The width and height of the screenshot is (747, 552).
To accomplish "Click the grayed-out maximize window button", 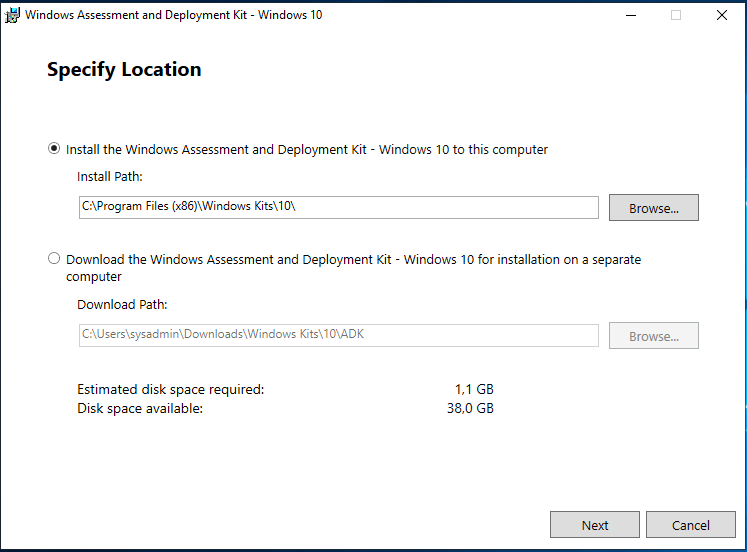I will coord(676,15).
